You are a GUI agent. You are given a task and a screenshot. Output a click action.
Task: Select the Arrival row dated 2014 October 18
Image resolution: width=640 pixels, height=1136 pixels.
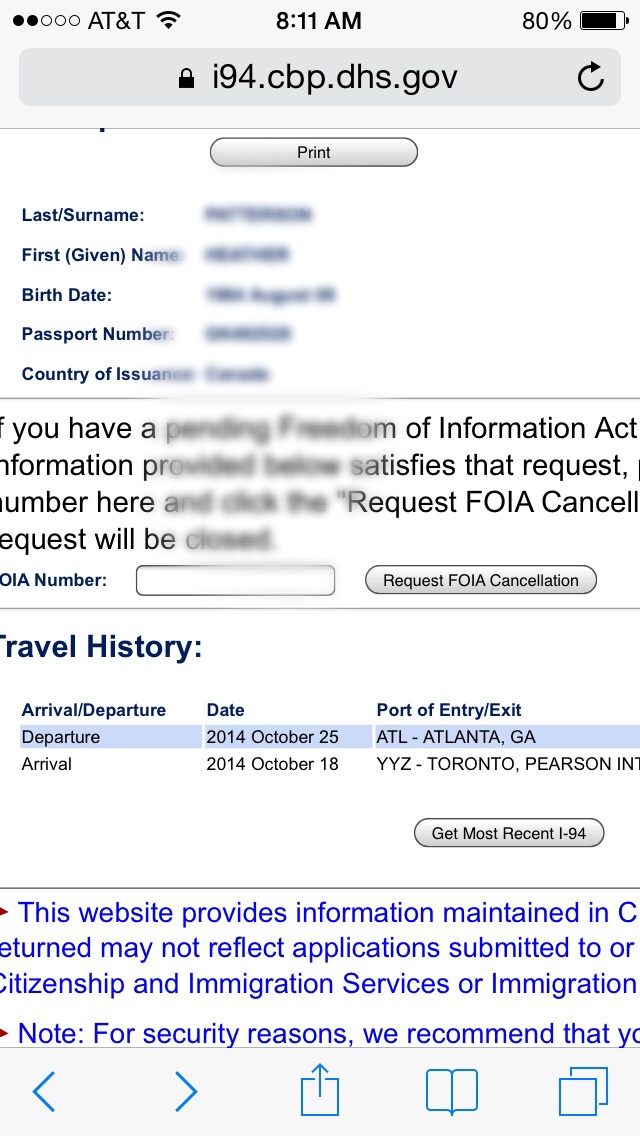(x=330, y=764)
